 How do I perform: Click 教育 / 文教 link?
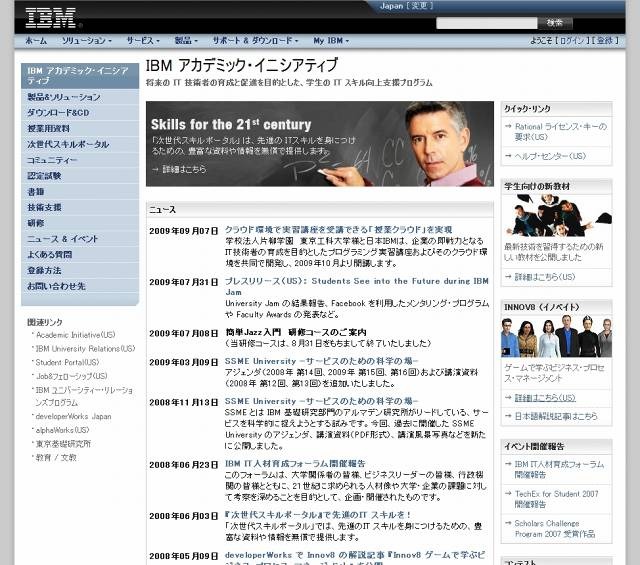point(56,458)
